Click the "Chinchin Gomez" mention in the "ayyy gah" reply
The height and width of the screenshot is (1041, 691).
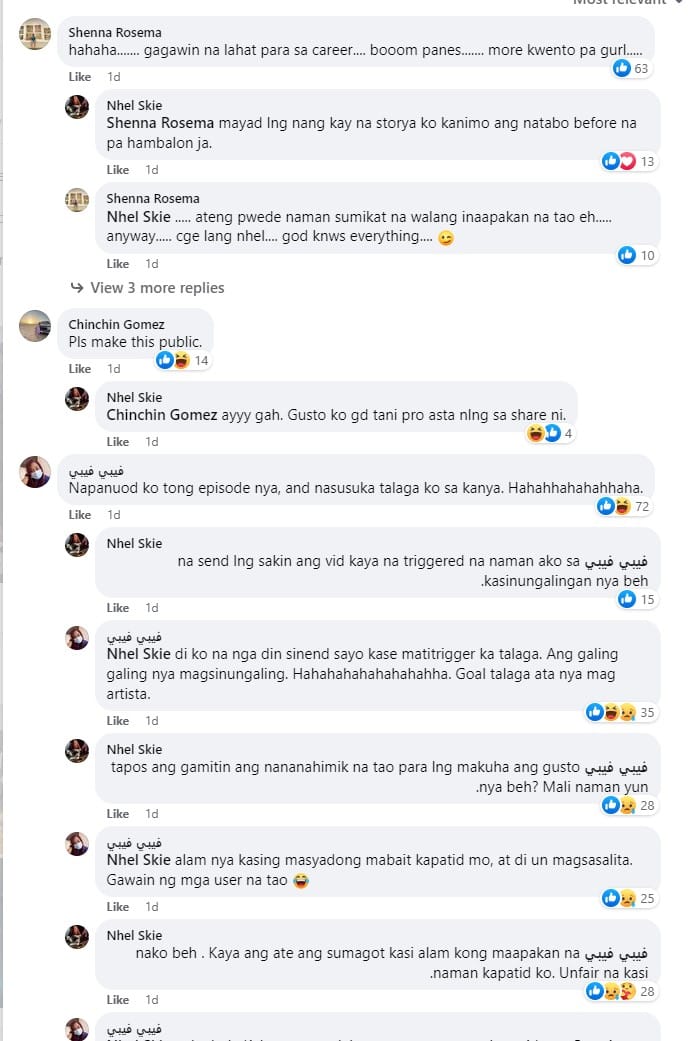click(x=161, y=415)
